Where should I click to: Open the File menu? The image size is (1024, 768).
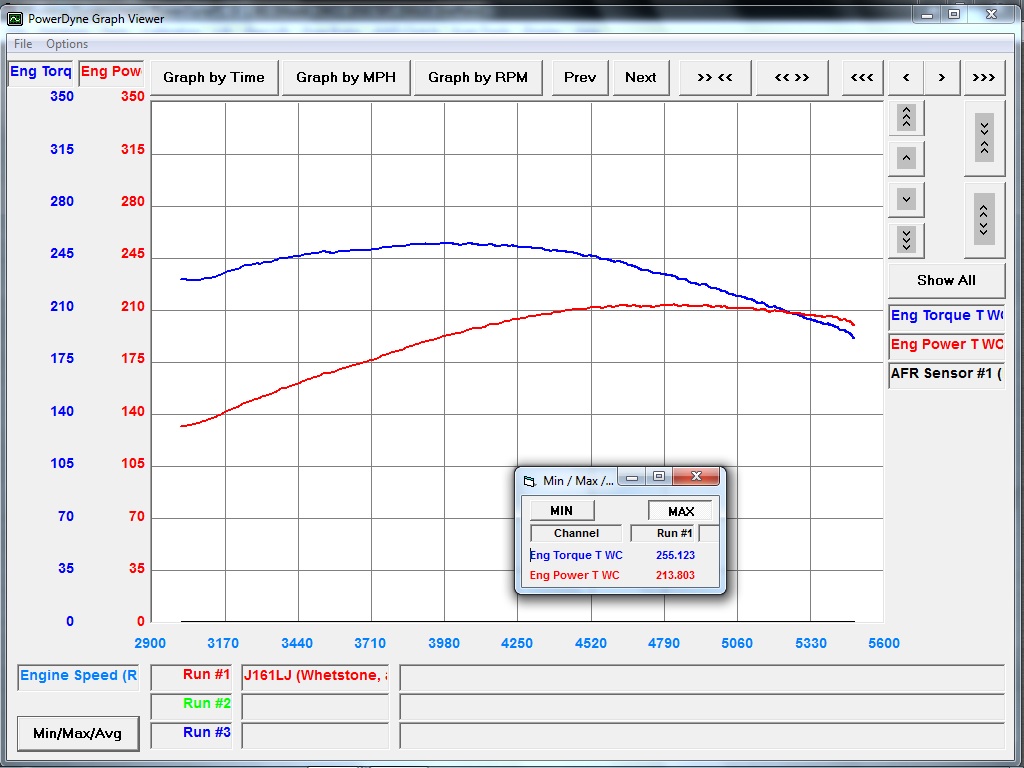click(23, 44)
